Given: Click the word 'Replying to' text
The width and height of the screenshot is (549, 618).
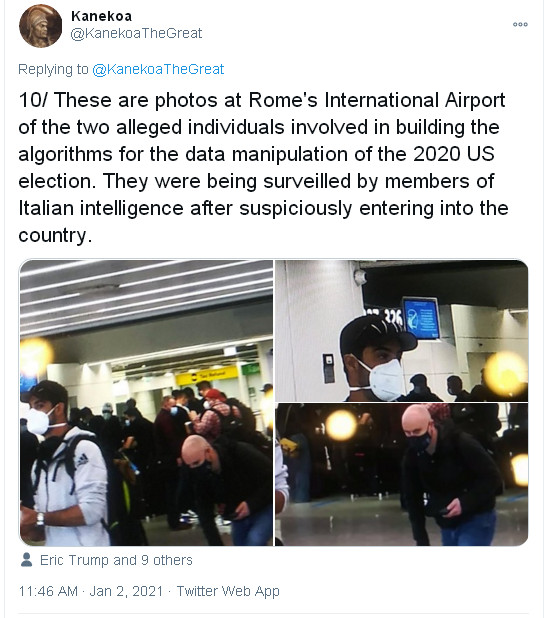Looking at the screenshot, I should click(x=53, y=69).
